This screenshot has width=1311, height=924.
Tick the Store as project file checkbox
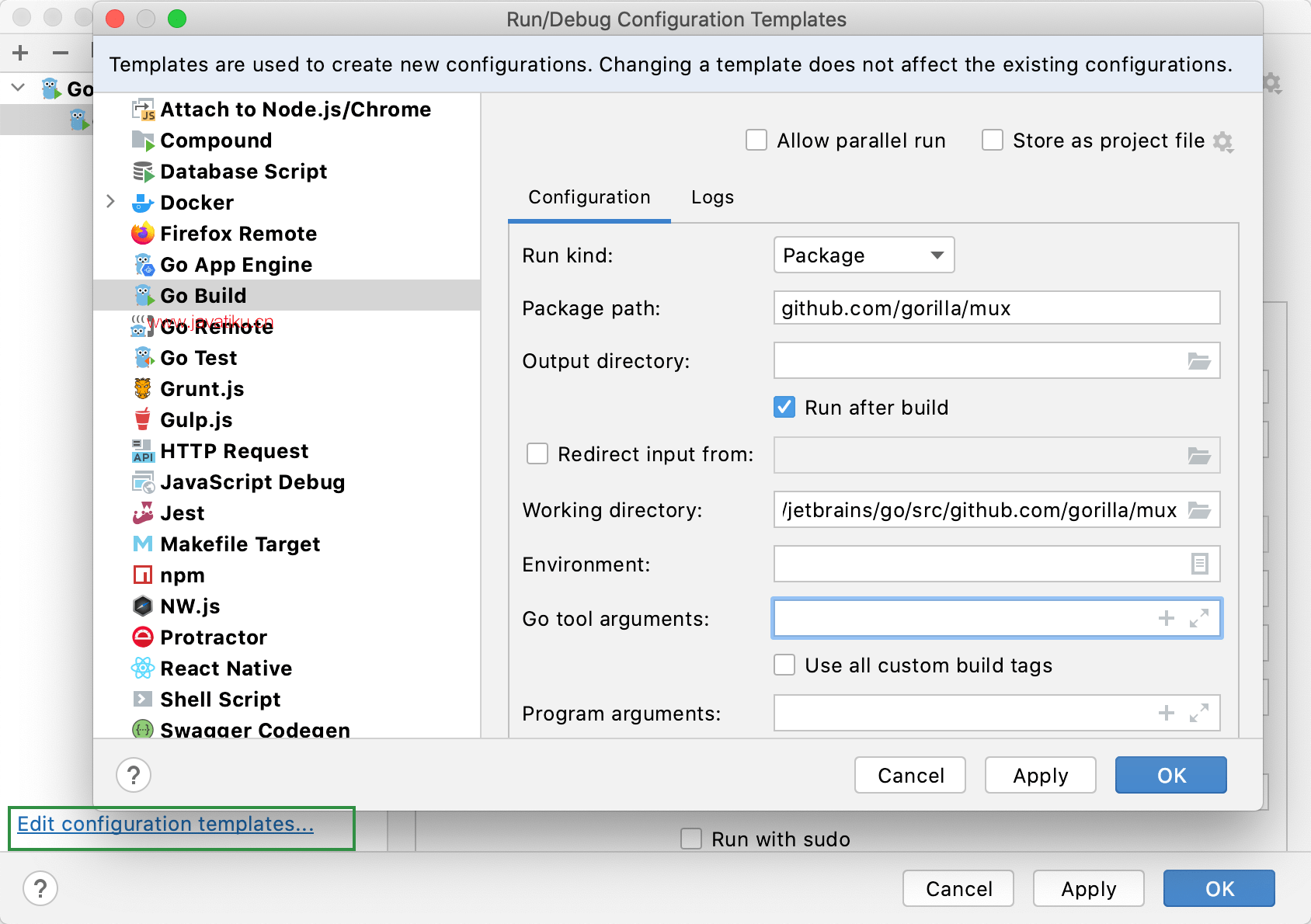tap(993, 140)
